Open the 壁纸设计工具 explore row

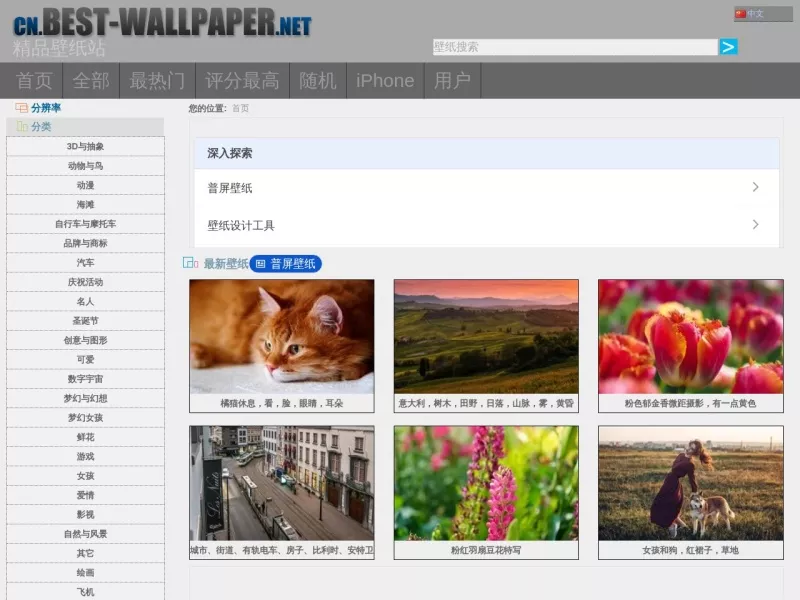click(x=487, y=225)
